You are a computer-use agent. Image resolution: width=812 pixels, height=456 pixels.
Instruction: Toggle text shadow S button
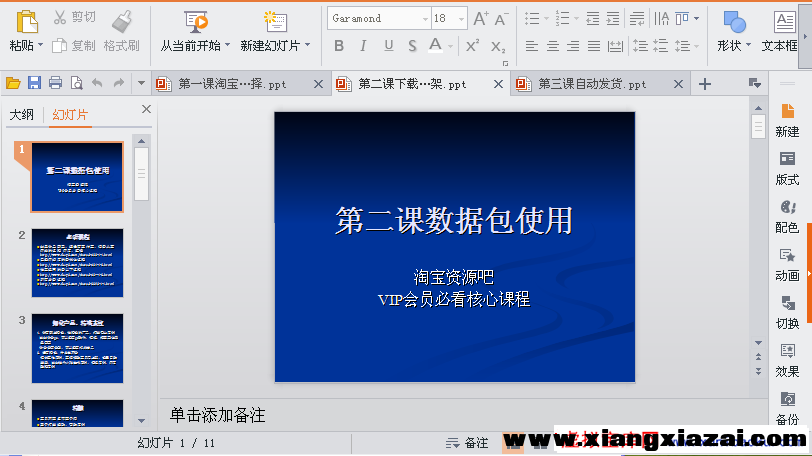click(x=412, y=46)
